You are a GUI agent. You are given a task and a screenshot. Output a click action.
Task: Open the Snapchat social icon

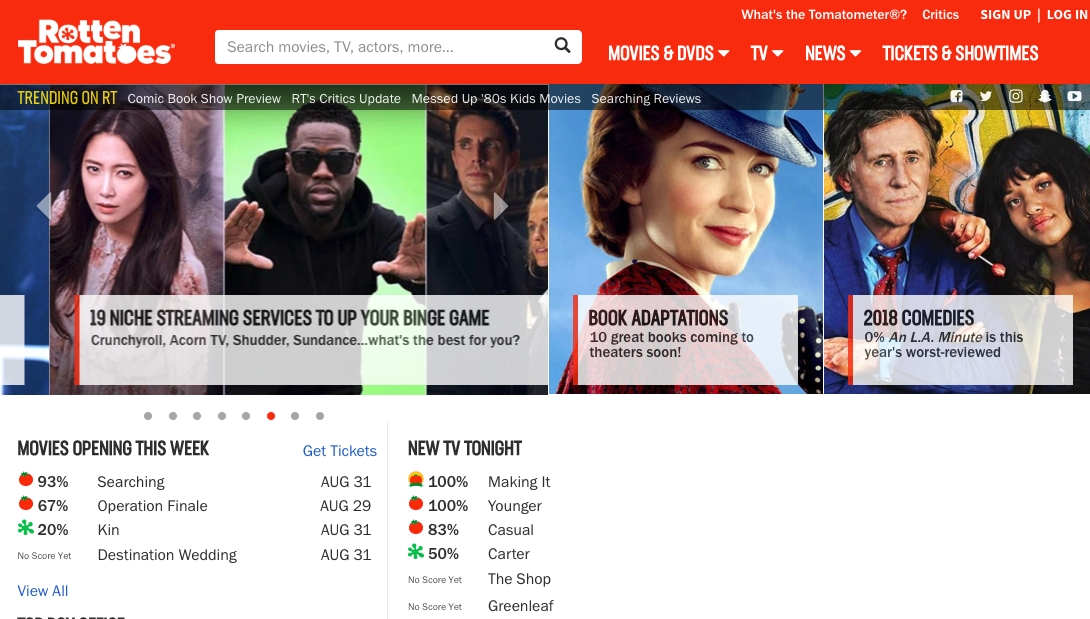pos(1045,96)
